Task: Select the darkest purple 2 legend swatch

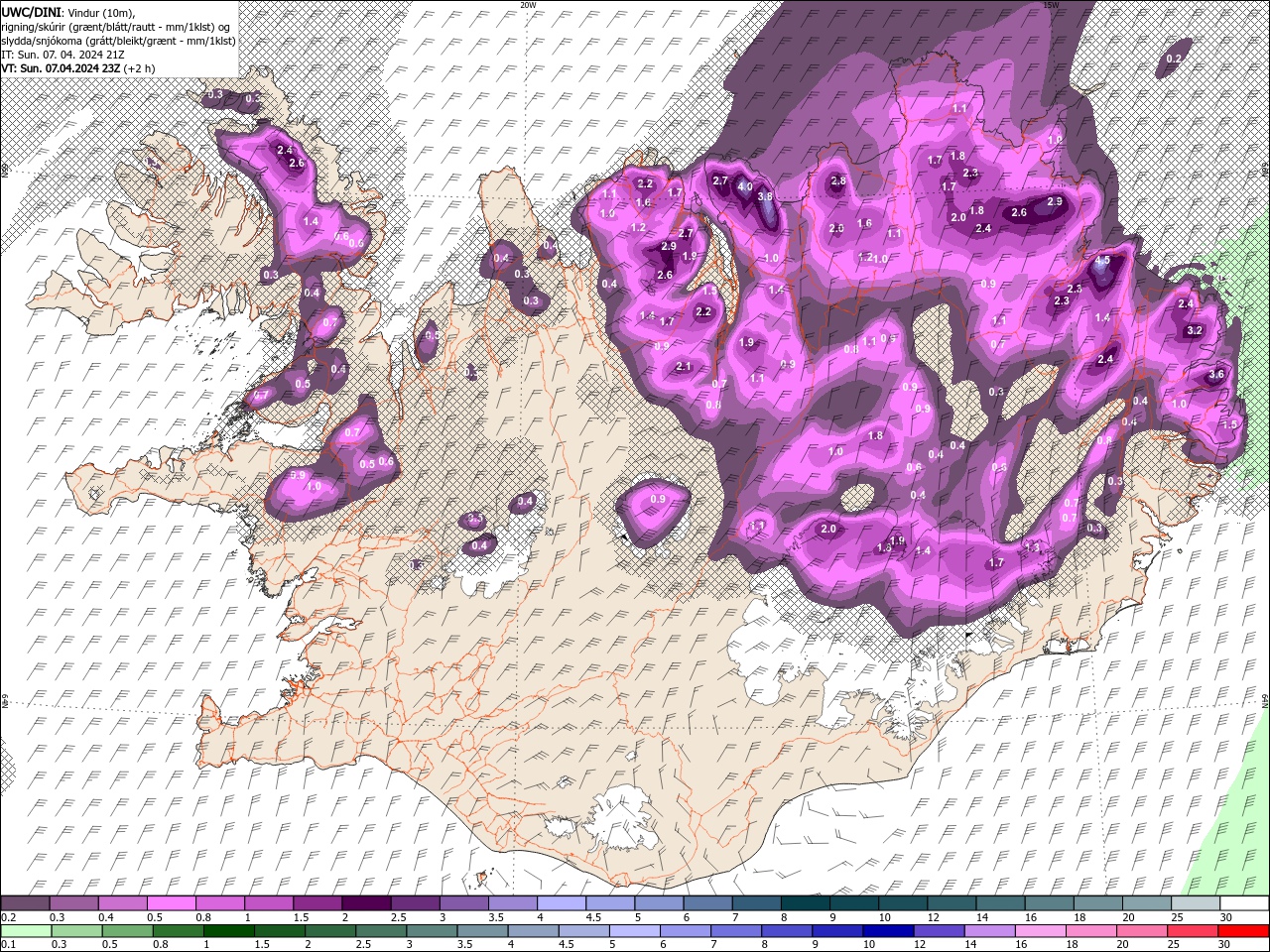Action: [x=365, y=903]
